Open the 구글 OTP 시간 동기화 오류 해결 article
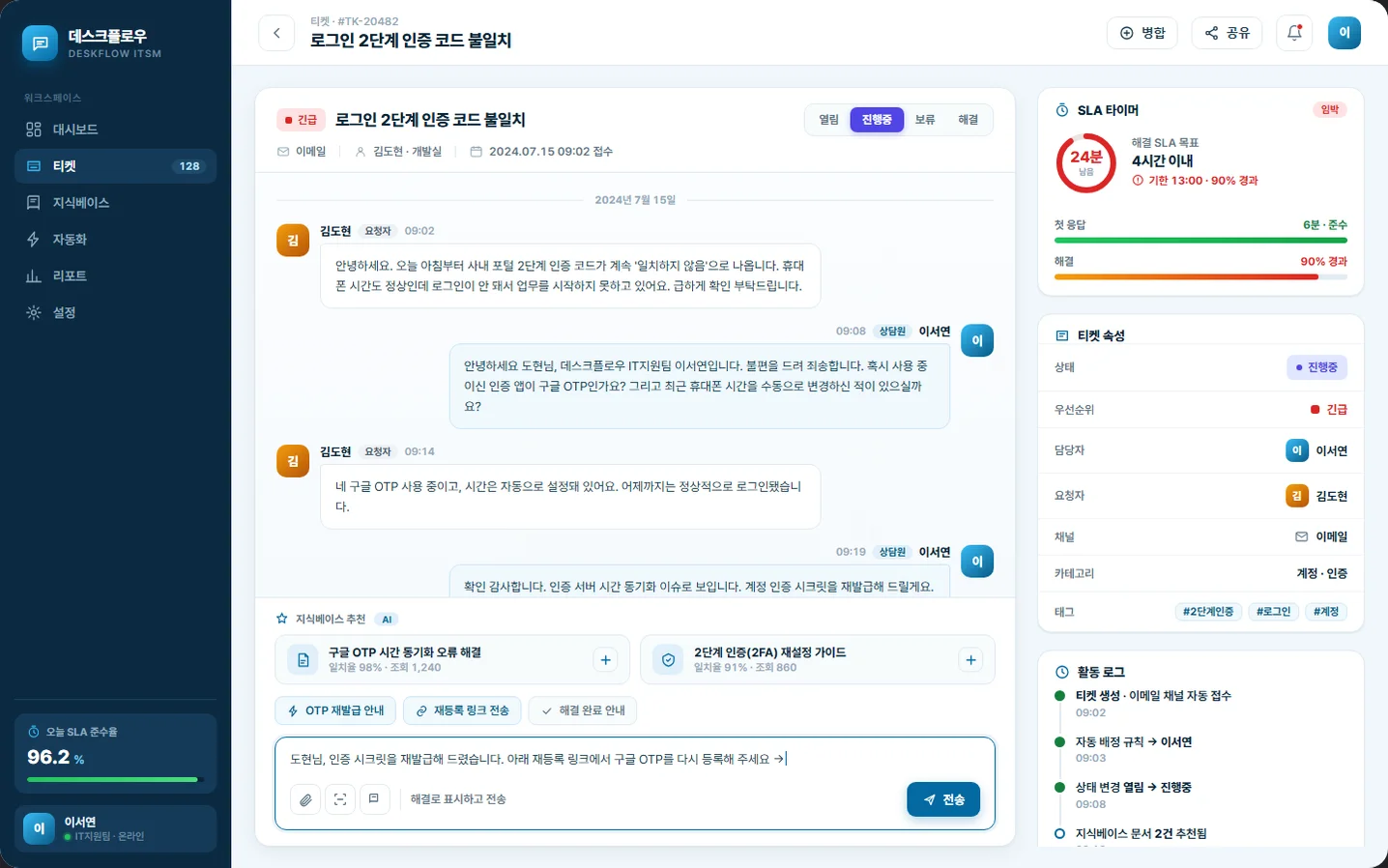The image size is (1388, 868). point(452,659)
